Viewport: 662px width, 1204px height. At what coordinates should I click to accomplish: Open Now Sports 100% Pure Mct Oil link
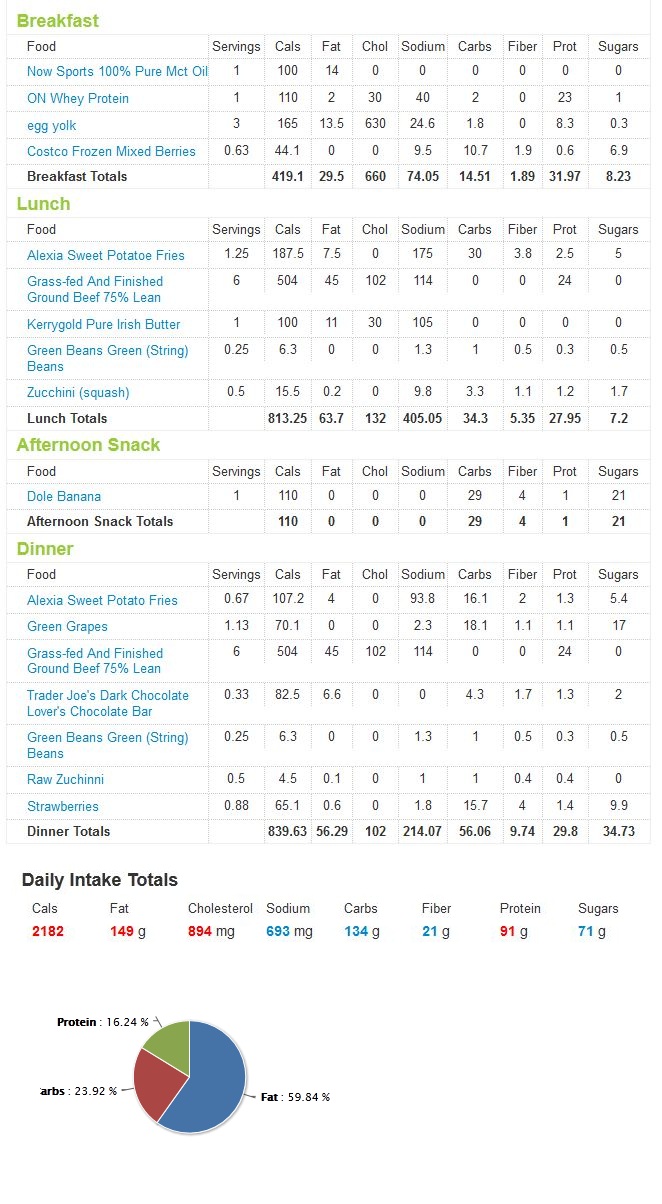[x=117, y=72]
